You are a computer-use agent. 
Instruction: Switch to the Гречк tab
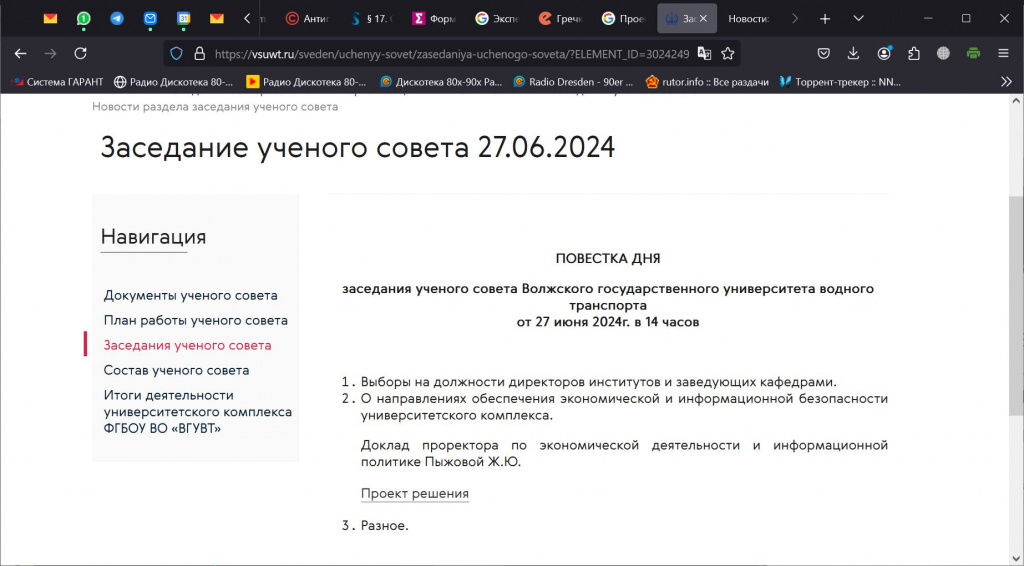click(562, 19)
